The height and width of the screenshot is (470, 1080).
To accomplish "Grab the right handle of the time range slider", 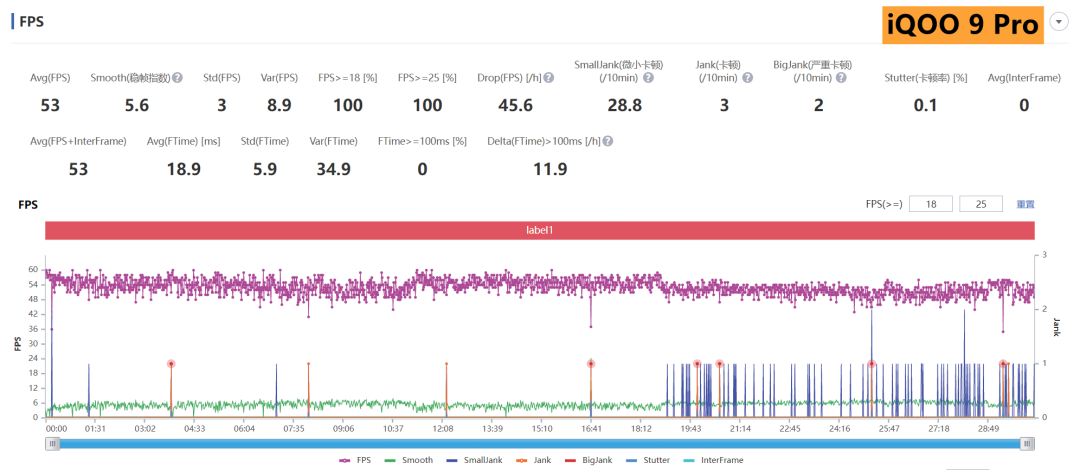I will point(1028,445).
